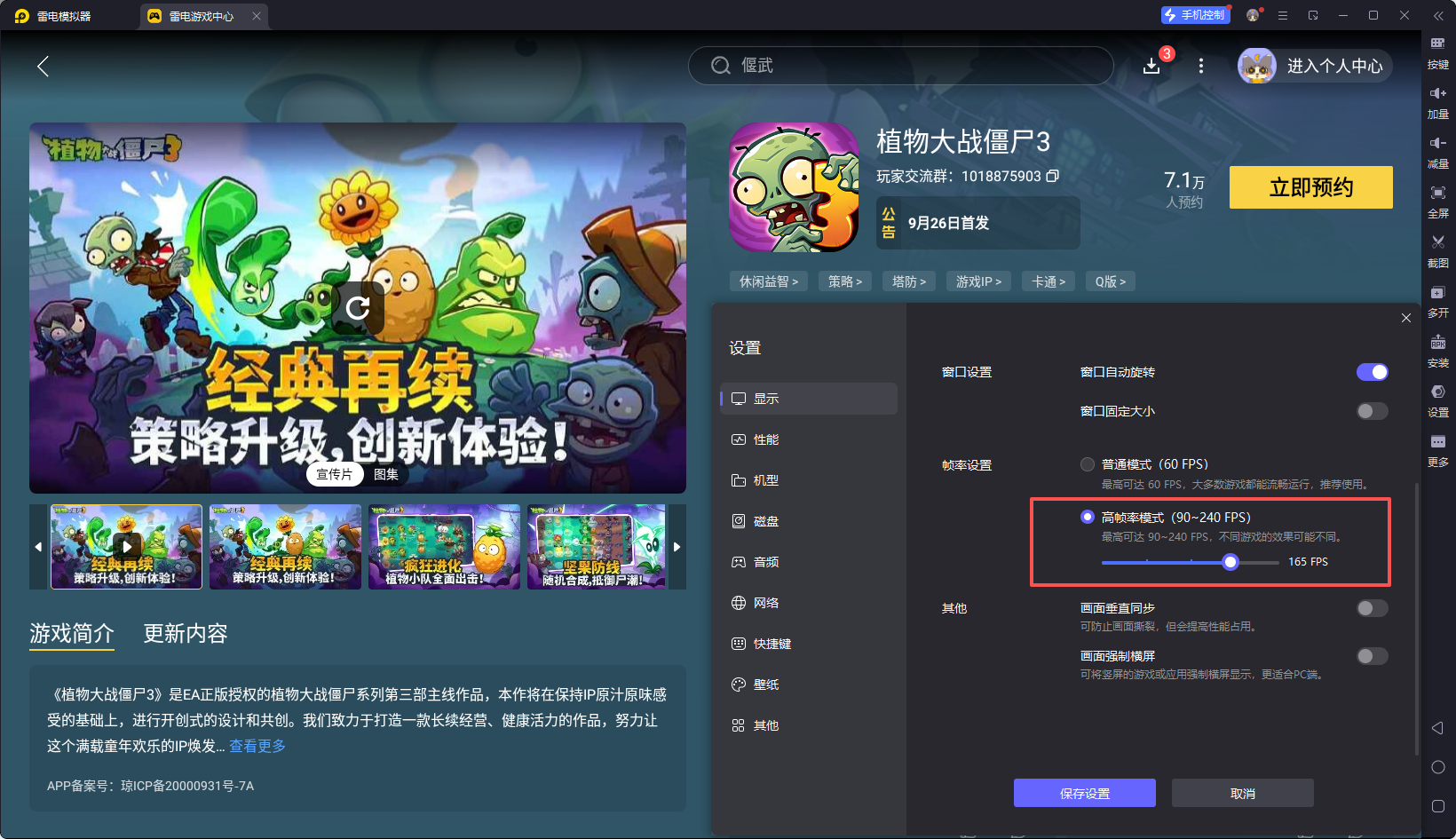
Task: Open 显示 settings section
Action: point(809,399)
